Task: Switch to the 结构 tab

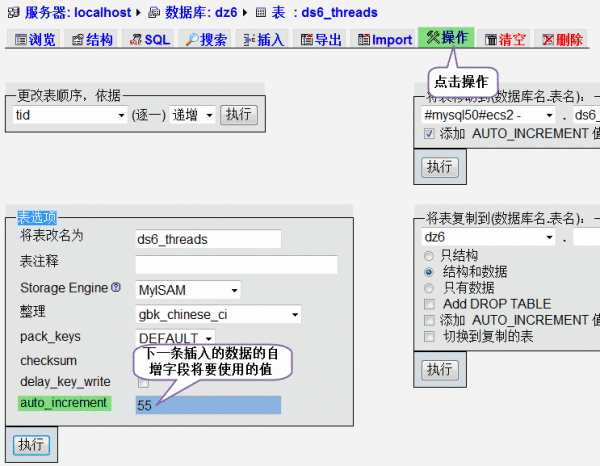Action: tap(91, 39)
